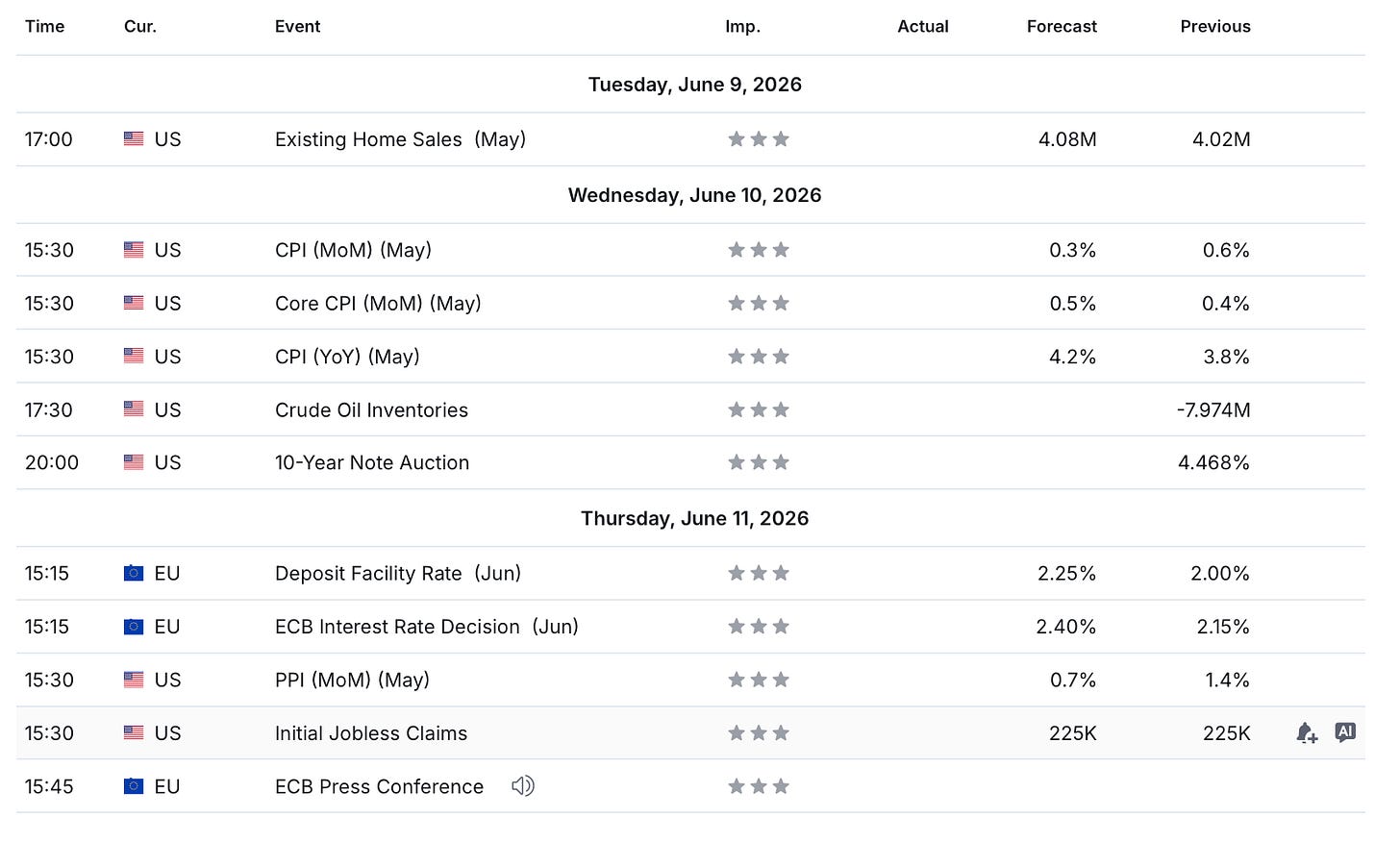This screenshot has height=842, width=1400.
Task: Select the ECB Press Conference event
Action: (x=379, y=786)
